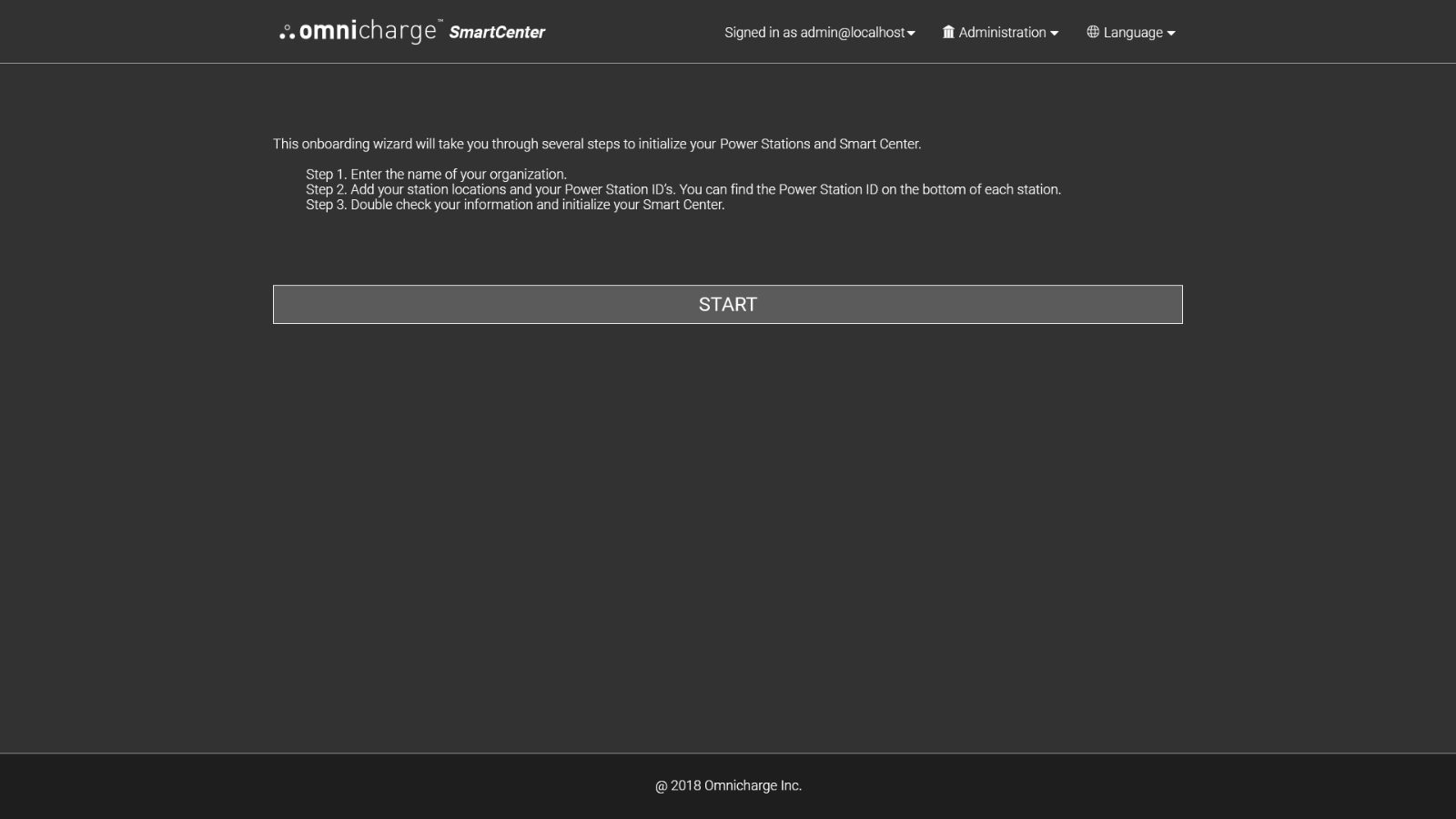Click the Step 1 organization name instruction

coord(436,174)
